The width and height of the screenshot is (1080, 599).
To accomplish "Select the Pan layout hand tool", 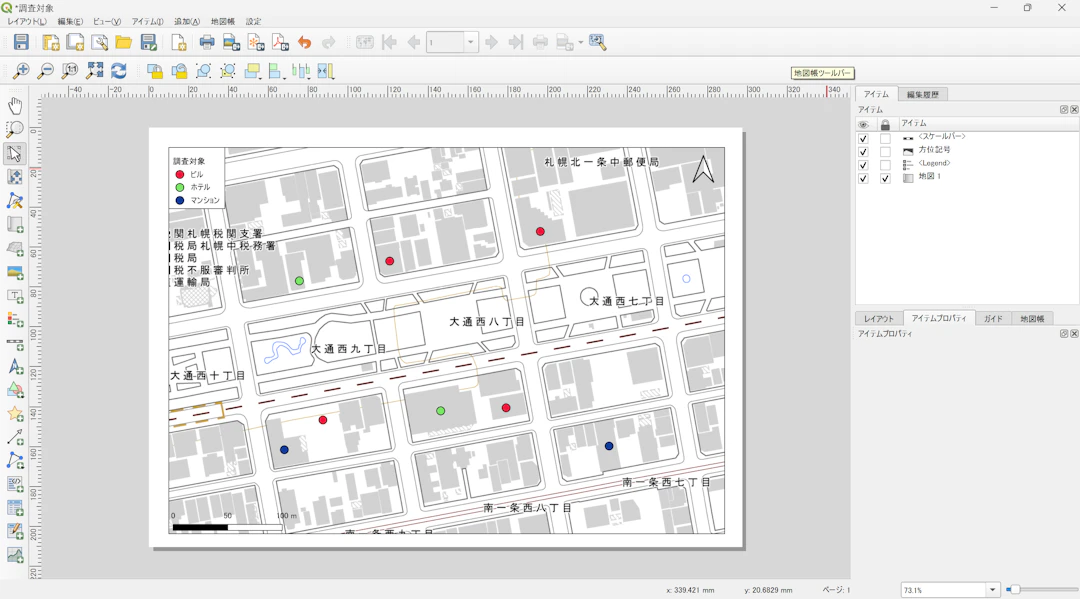I will (x=14, y=105).
